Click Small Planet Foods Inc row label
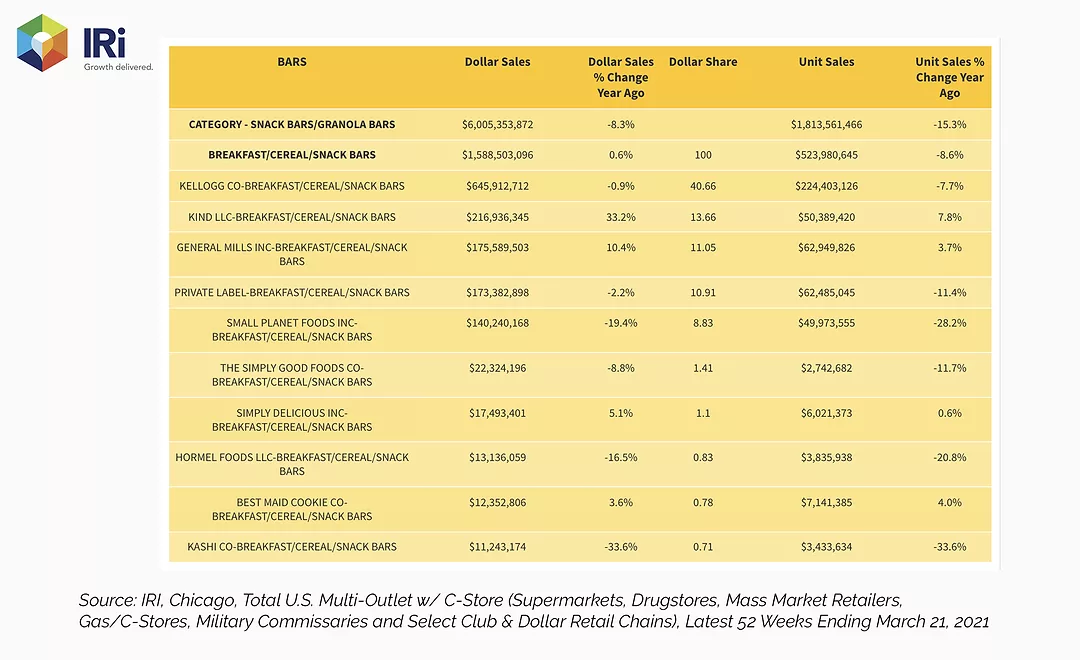The width and height of the screenshot is (1080, 660). tap(292, 330)
